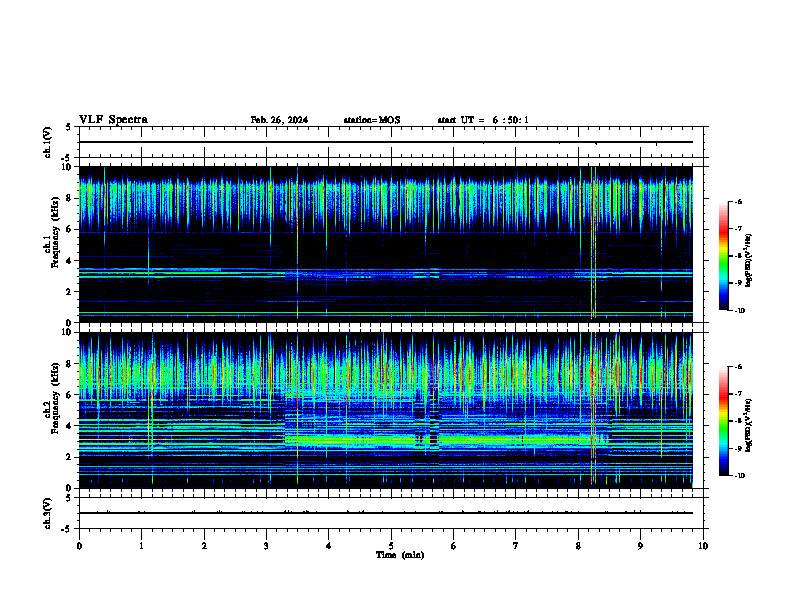
Task: Click the ch.1 "Frequency (kHz)" axis label
Action: coord(55,233)
